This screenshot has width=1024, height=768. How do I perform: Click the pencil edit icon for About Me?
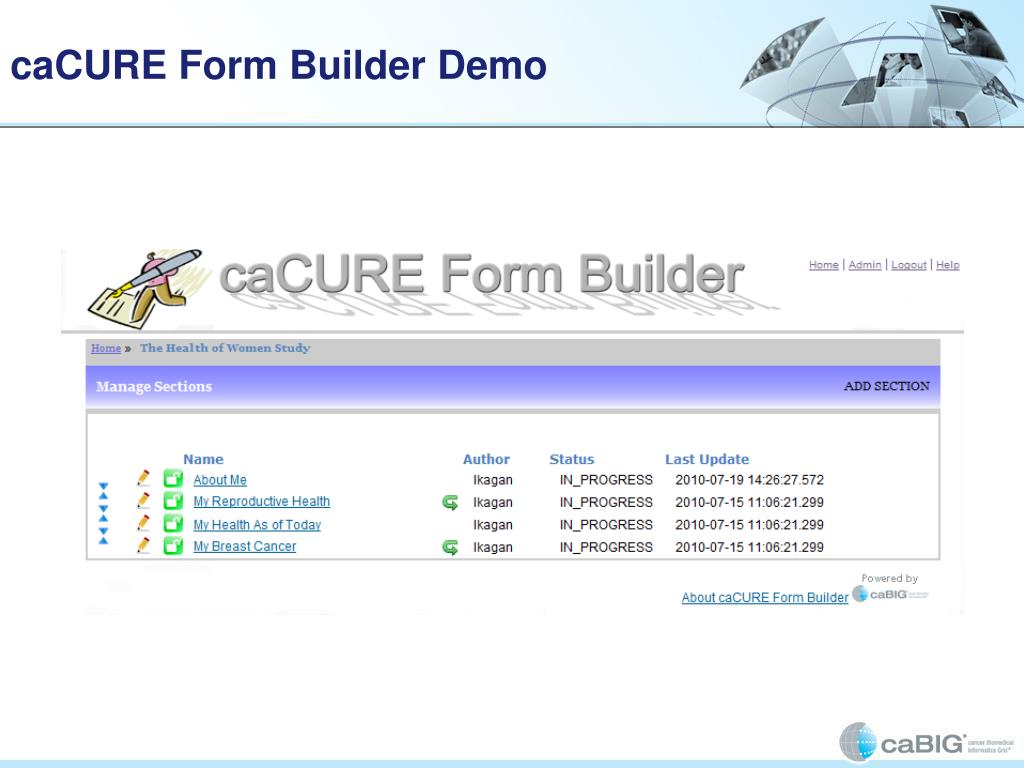point(143,478)
